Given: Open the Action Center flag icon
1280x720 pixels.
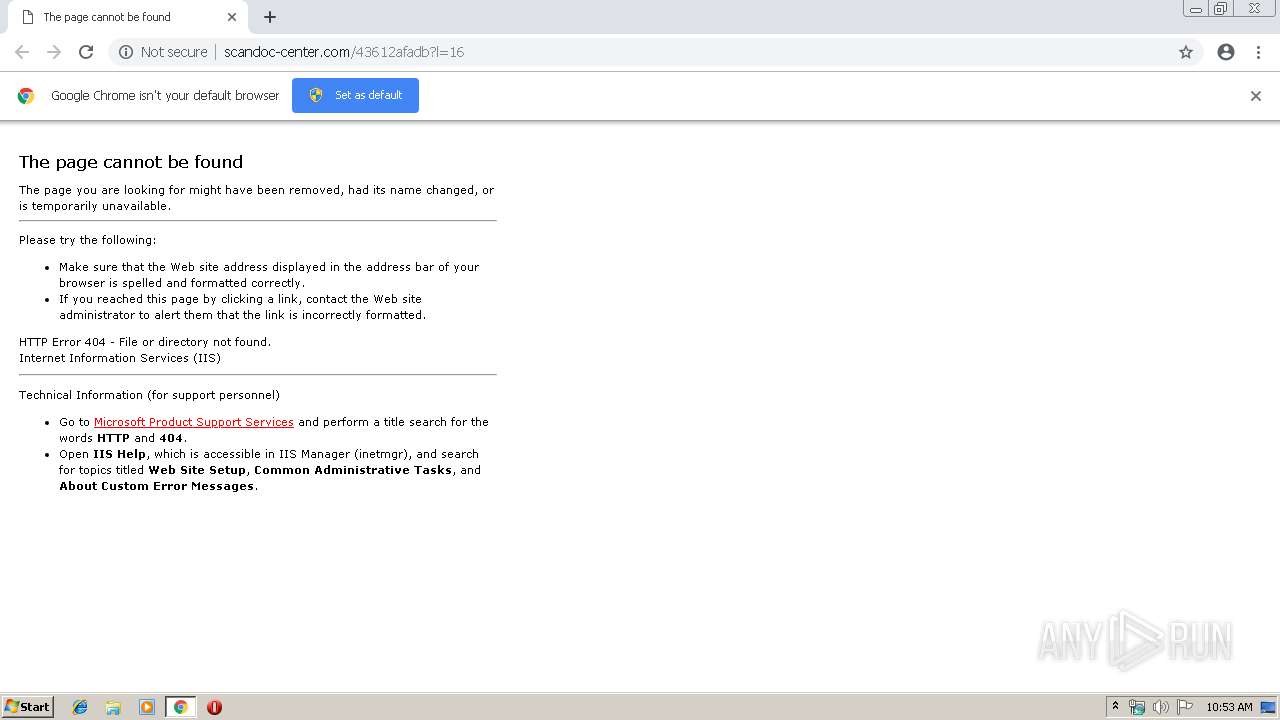Looking at the screenshot, I should point(1185,707).
